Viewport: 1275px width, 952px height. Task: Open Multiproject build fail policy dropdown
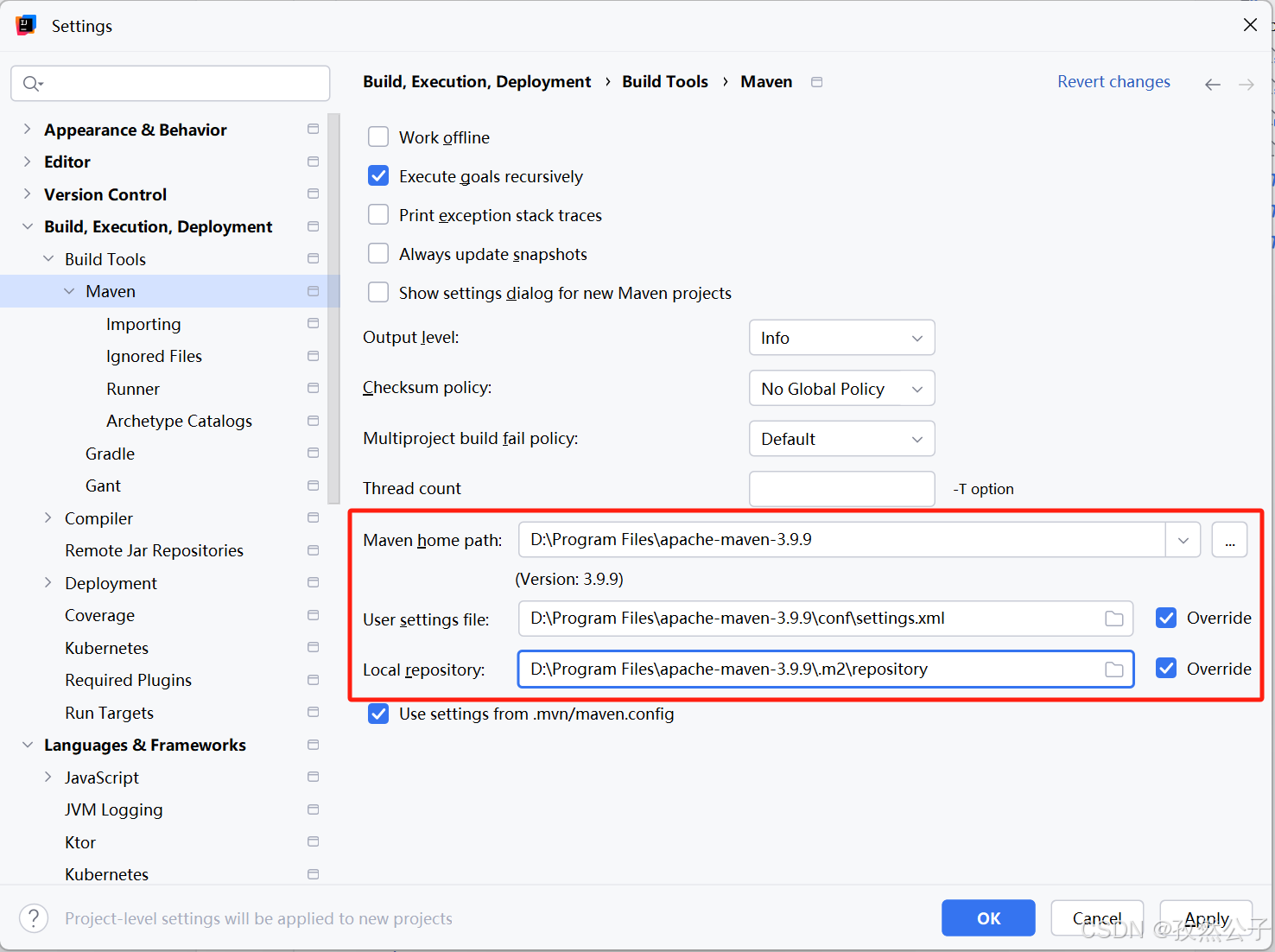point(841,439)
